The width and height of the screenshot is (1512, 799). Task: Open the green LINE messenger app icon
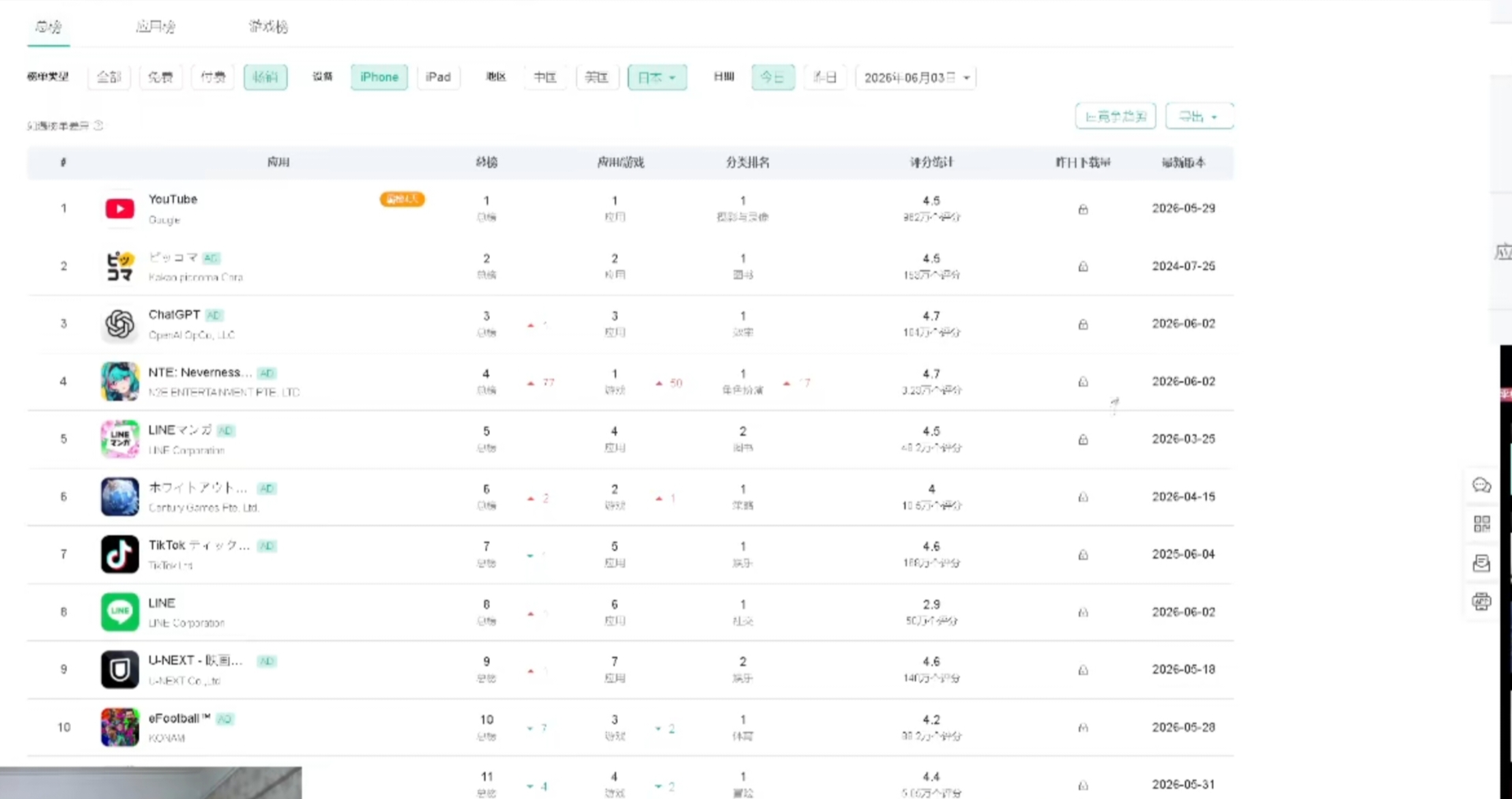120,612
